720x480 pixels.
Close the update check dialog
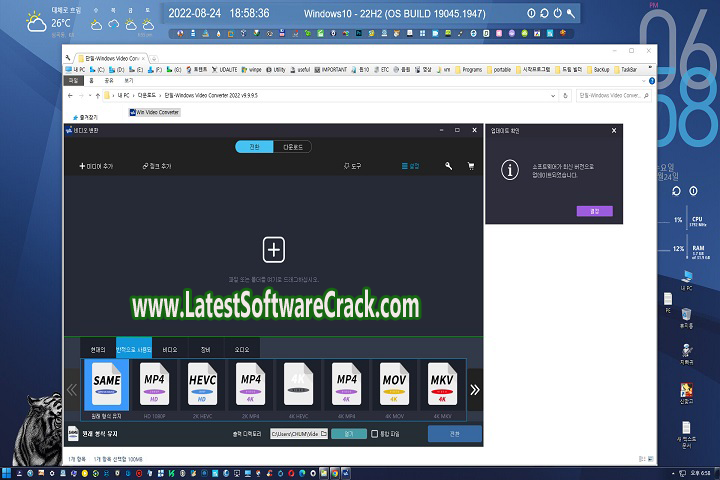614,130
